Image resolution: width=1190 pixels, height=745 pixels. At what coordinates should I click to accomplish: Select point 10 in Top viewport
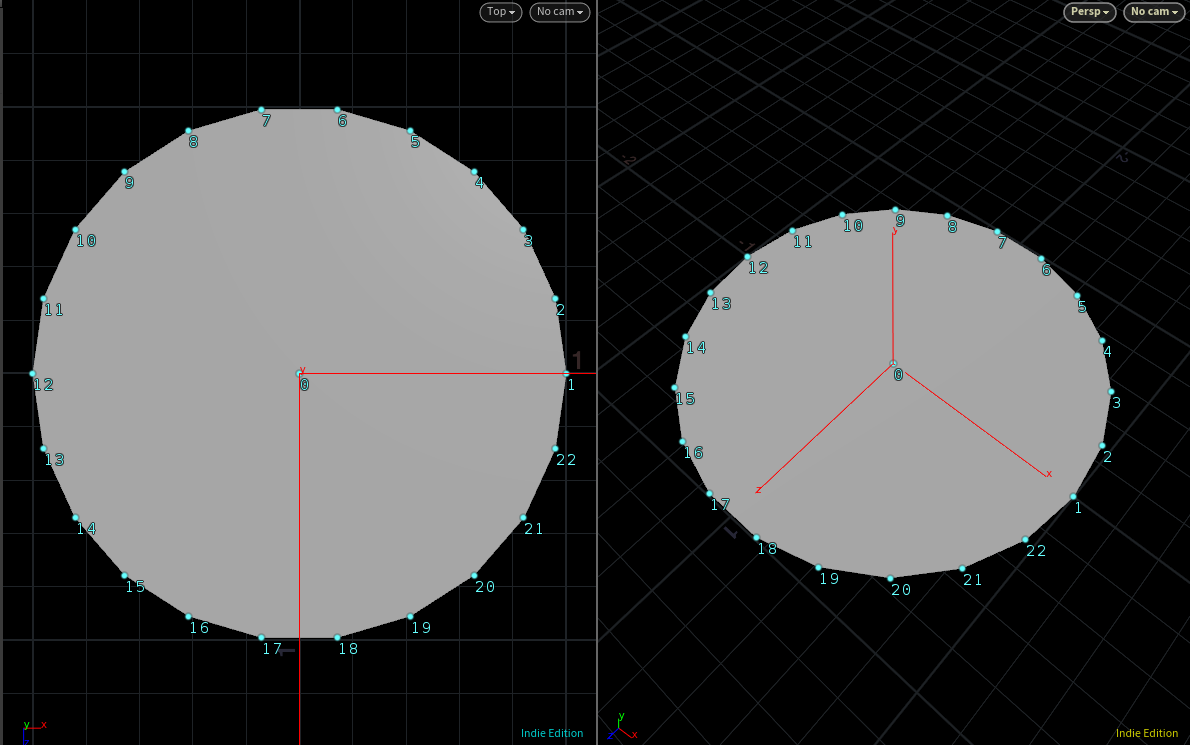tap(75, 230)
